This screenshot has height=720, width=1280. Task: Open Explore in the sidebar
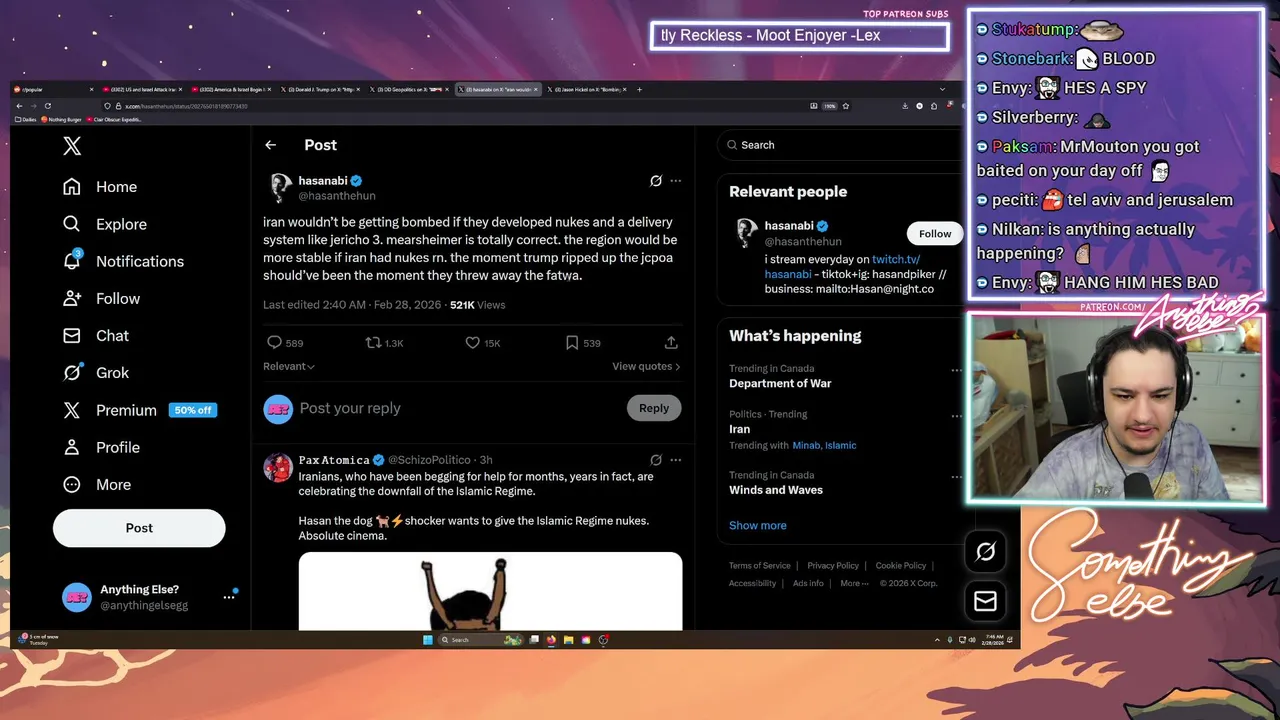coord(105,224)
